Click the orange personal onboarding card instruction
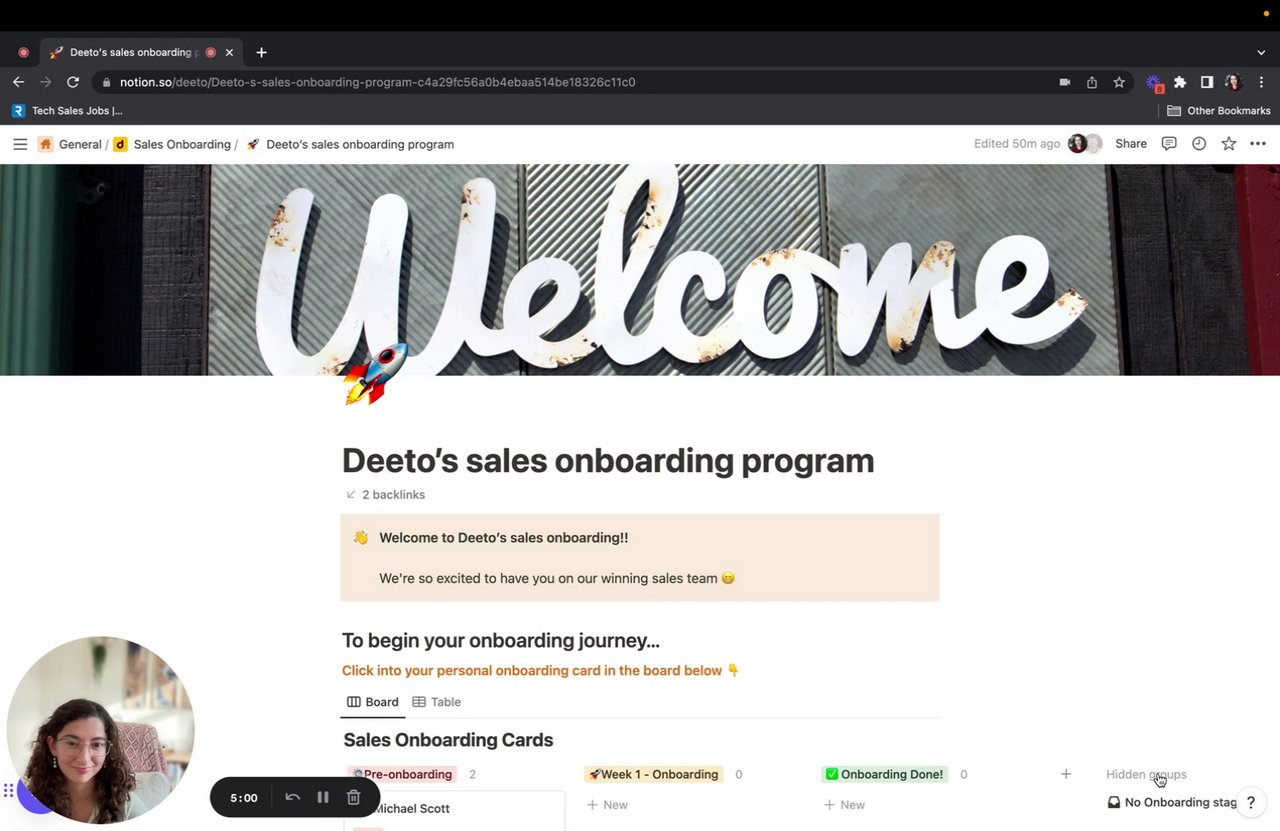The image size is (1280, 831). coord(540,670)
